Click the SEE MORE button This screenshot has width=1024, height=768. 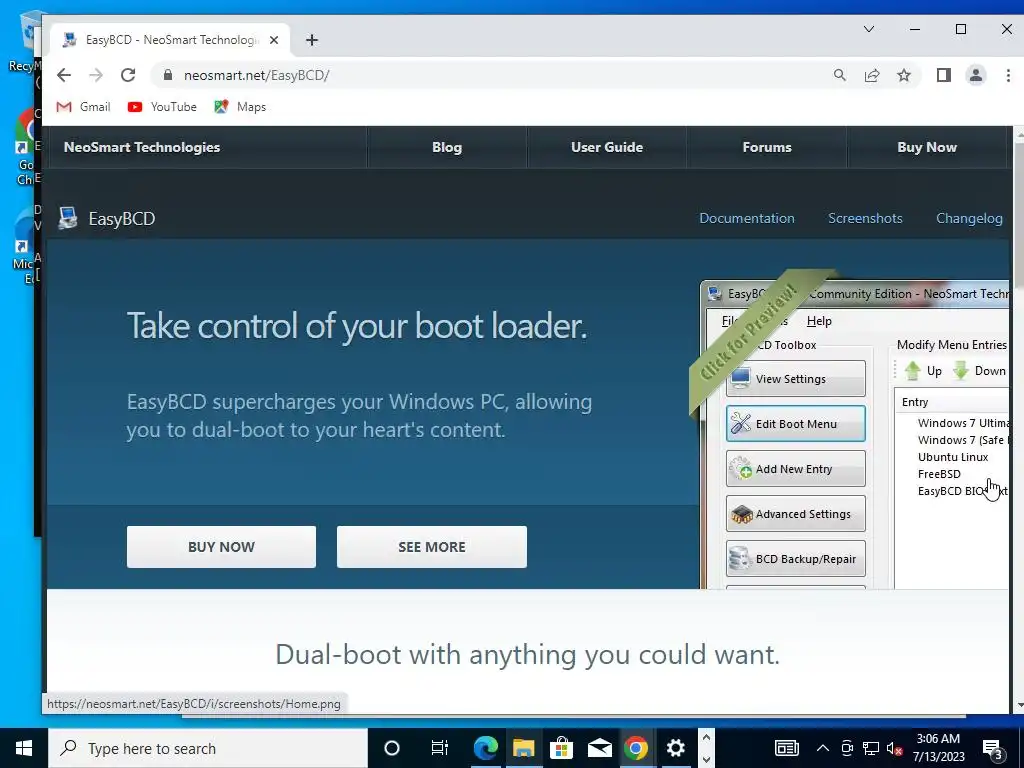(x=432, y=547)
